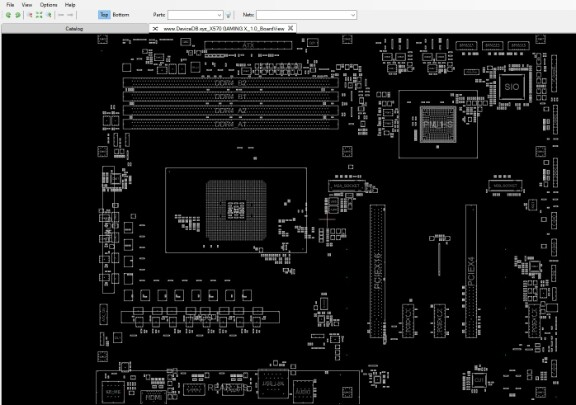Click the PCIEX16 slot on the board

(378, 270)
